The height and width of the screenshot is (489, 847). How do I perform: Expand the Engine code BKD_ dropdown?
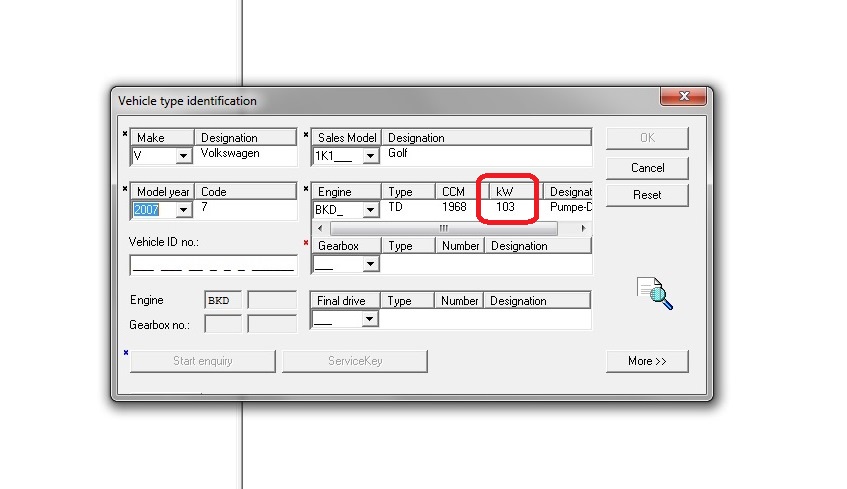pyautogui.click(x=370, y=210)
